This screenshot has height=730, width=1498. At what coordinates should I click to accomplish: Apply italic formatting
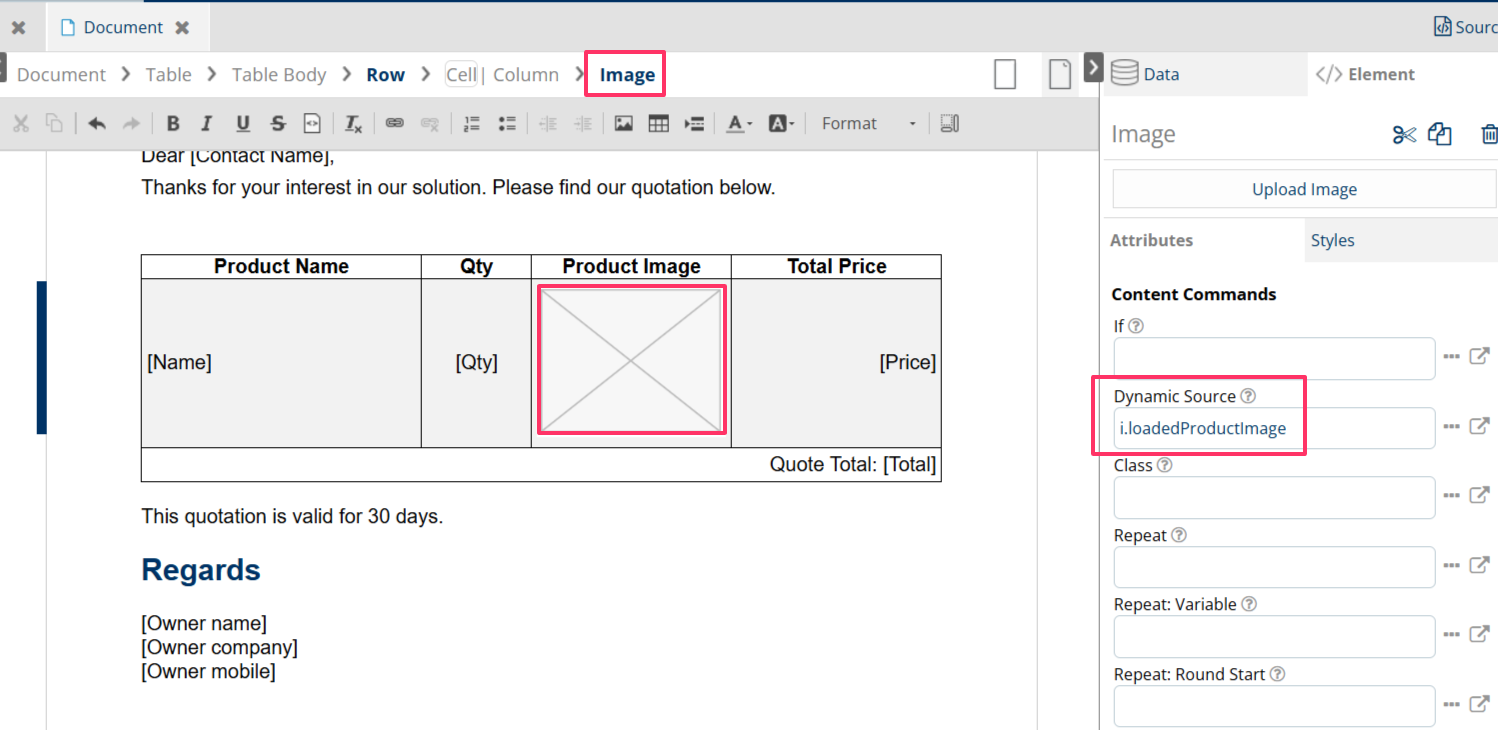[207, 124]
